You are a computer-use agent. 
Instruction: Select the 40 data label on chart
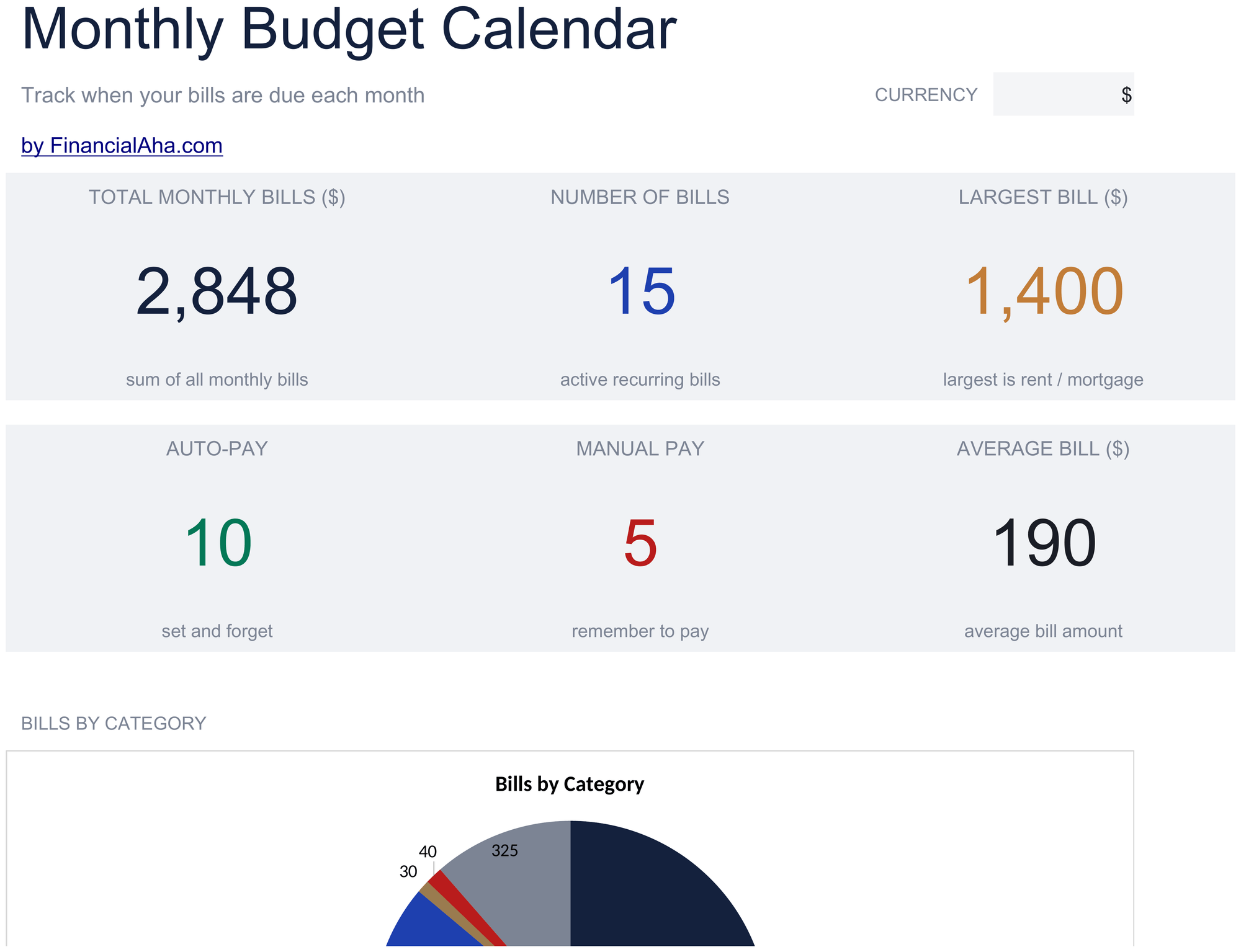(x=428, y=852)
